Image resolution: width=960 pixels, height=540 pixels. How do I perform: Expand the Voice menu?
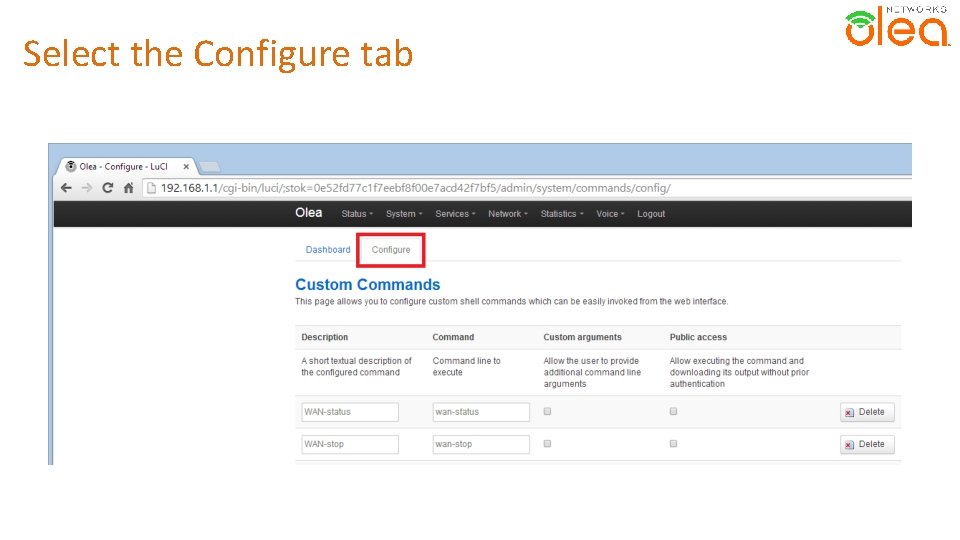[x=610, y=214]
